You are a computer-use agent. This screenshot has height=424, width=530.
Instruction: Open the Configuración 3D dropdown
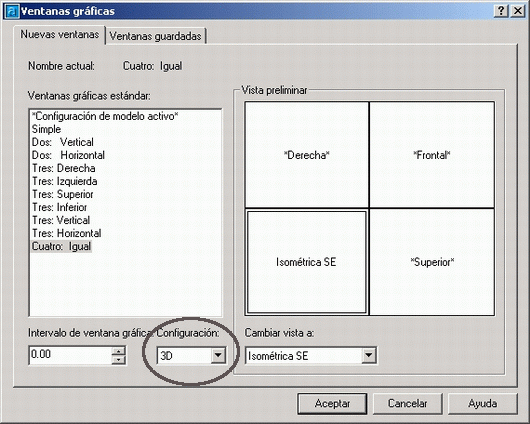(218, 355)
